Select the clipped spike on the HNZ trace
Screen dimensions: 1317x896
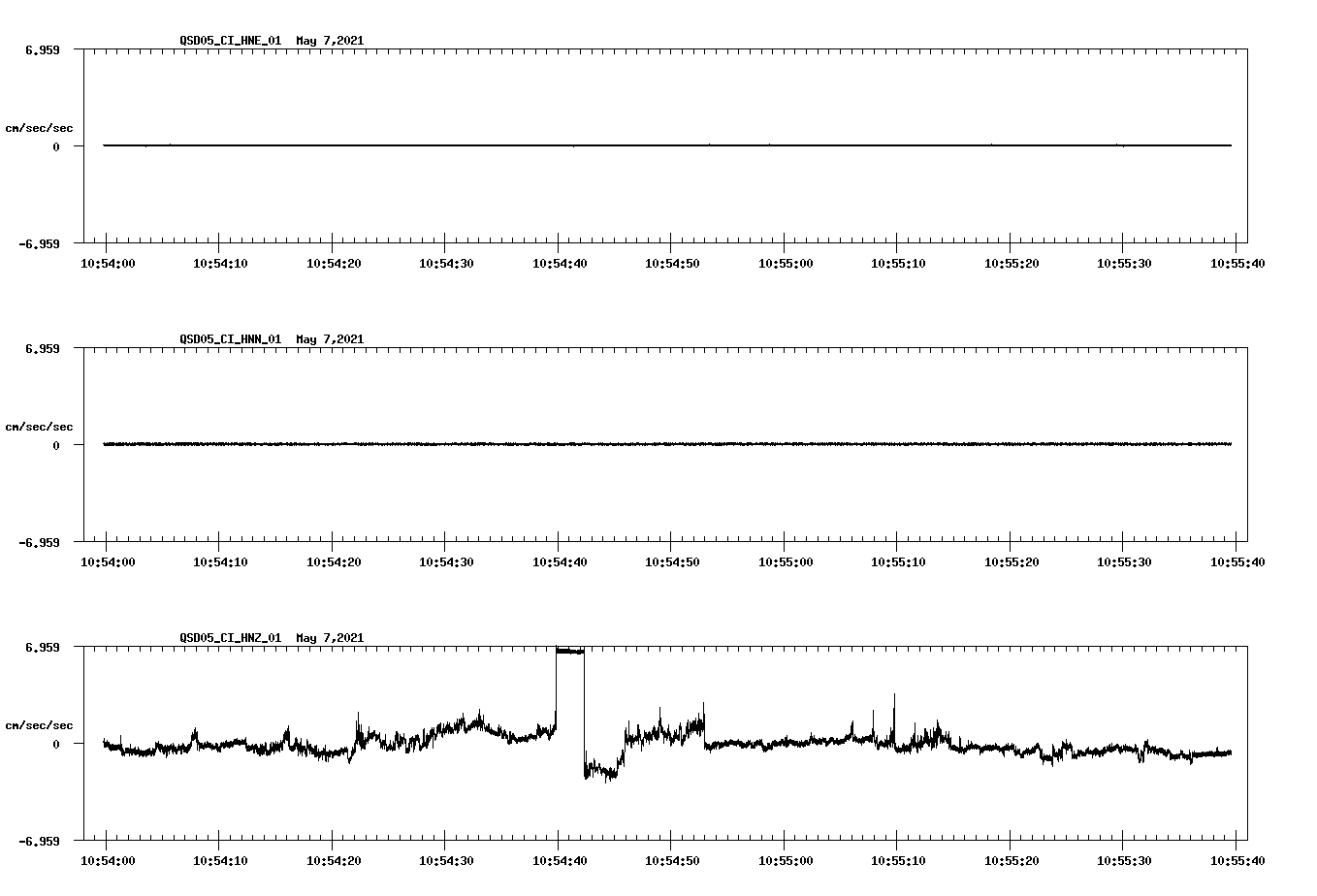coord(570,652)
